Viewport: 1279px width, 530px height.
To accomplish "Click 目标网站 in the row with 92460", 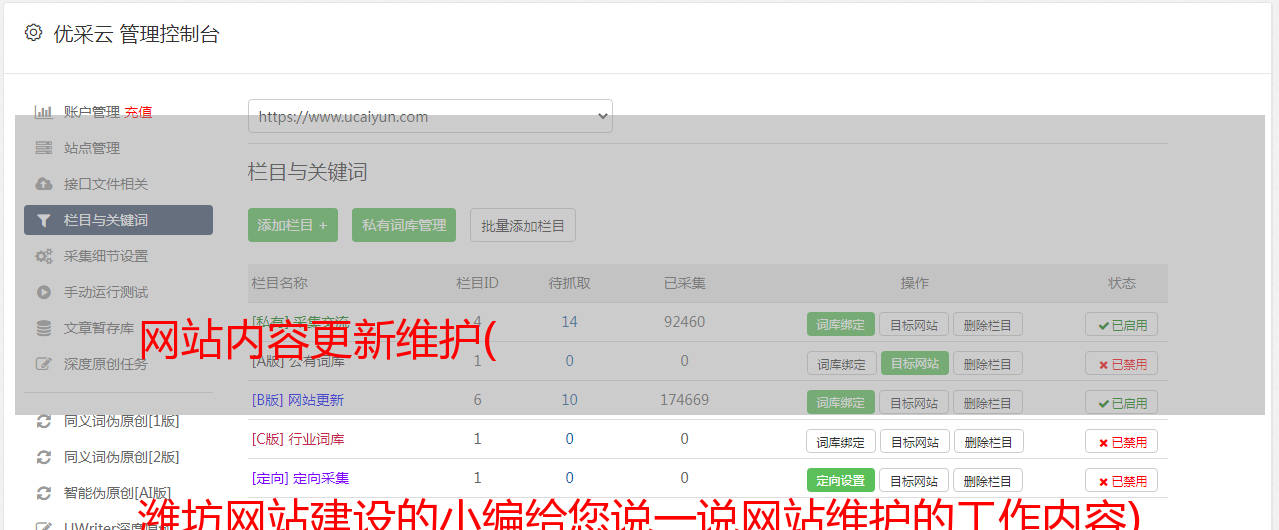I will pos(915,324).
